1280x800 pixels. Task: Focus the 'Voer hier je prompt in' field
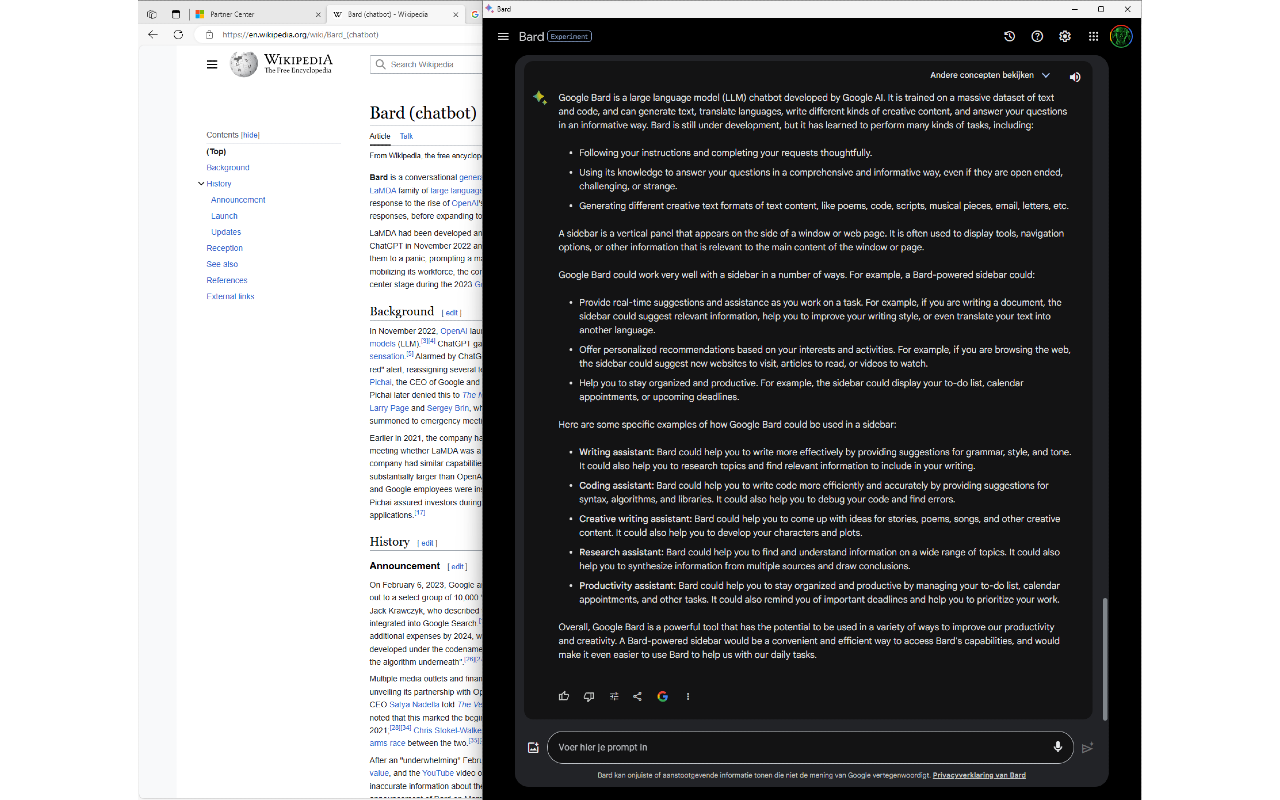(x=810, y=747)
